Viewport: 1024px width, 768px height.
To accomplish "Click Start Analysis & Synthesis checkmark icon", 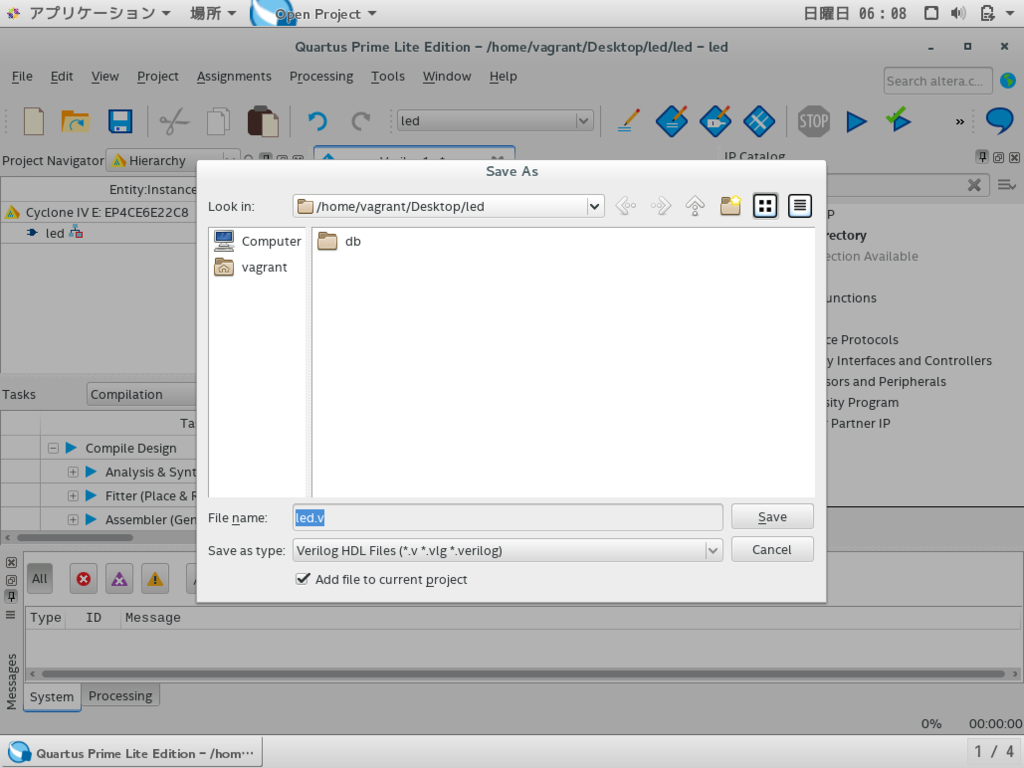I will (x=899, y=120).
